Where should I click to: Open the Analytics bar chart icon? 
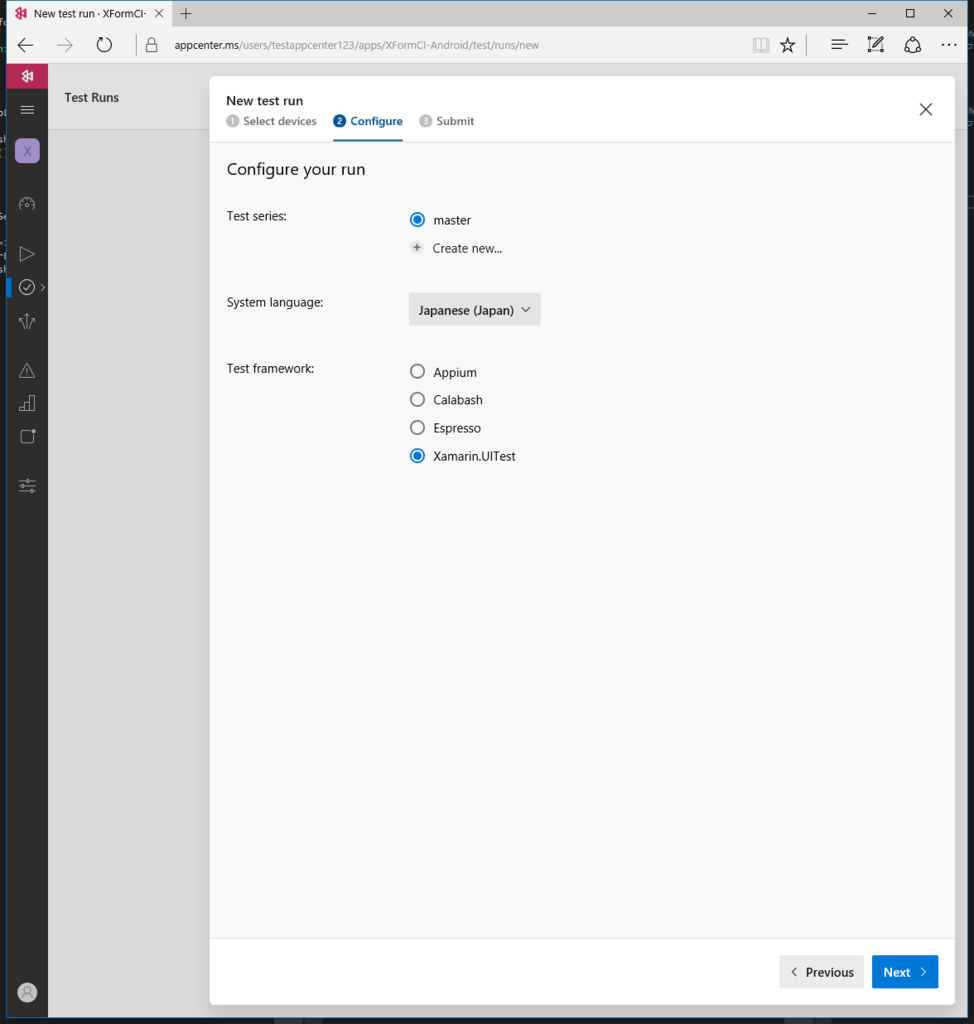pos(27,404)
